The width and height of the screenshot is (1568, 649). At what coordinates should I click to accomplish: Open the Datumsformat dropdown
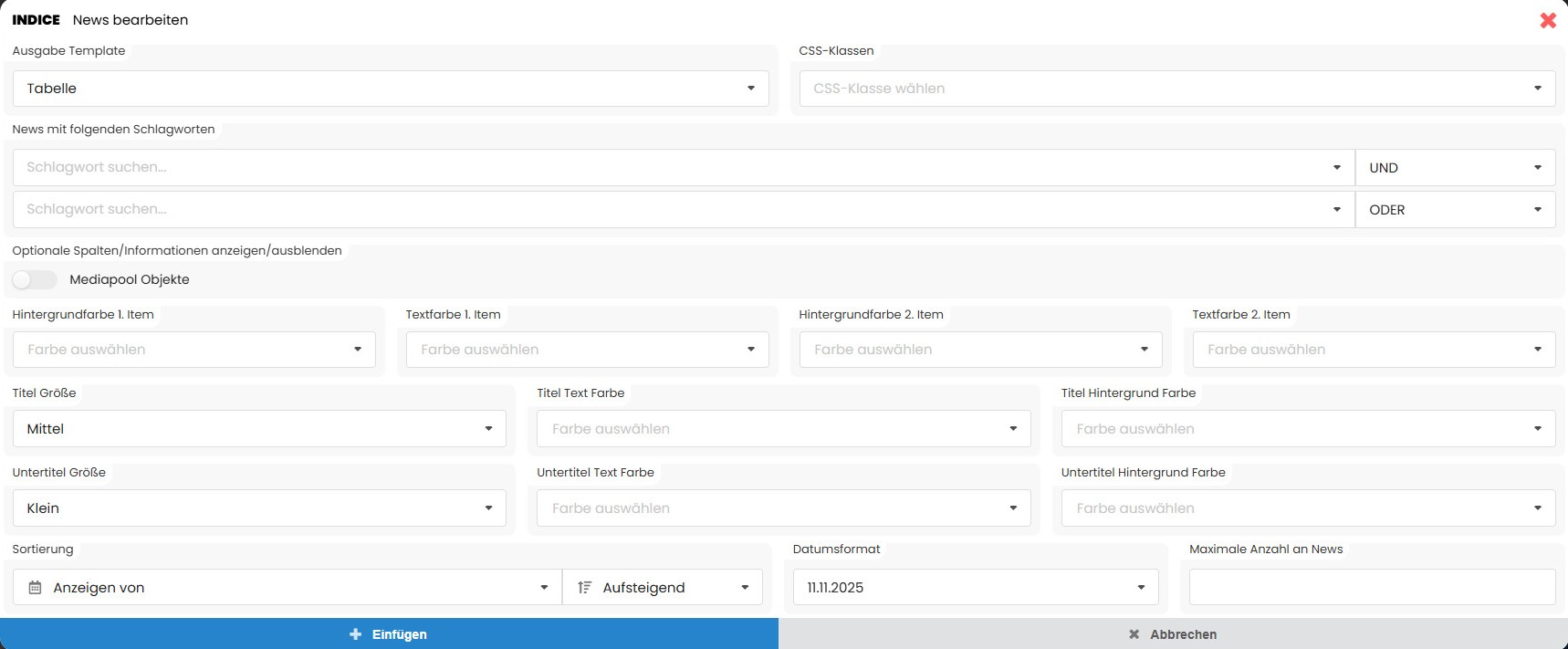[976, 588]
